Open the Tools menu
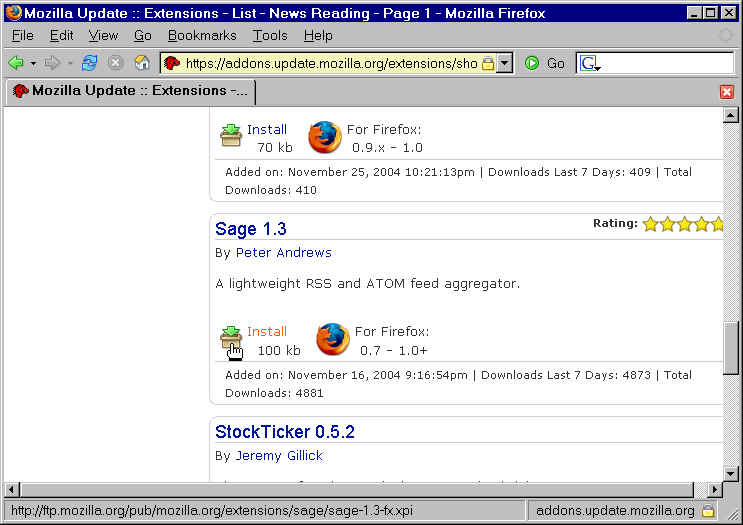 tap(270, 35)
